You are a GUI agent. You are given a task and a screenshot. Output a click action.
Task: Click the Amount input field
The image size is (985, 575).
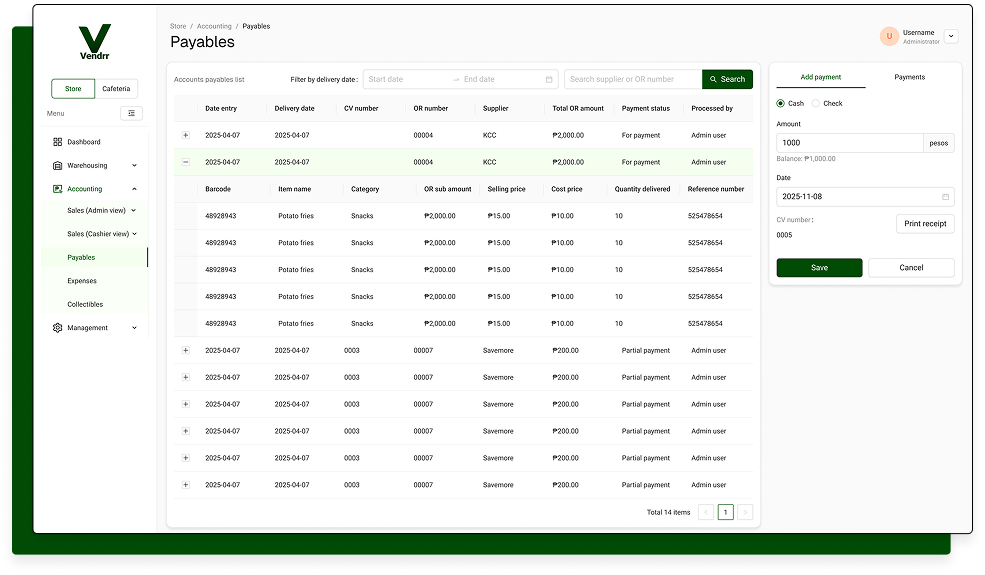[848, 143]
